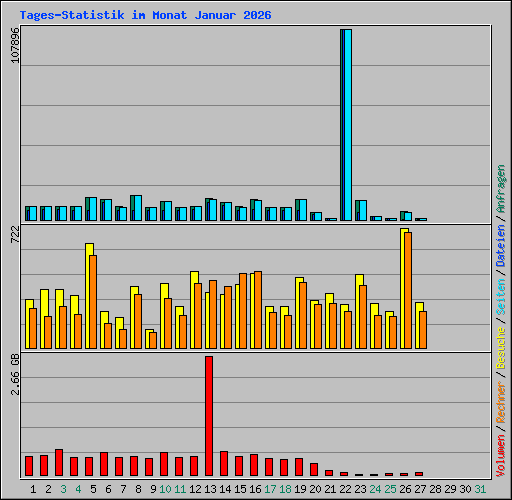Screen dimensions: 512x500
Task: Click the tall red volume bar for day 13
Action: pos(209,416)
